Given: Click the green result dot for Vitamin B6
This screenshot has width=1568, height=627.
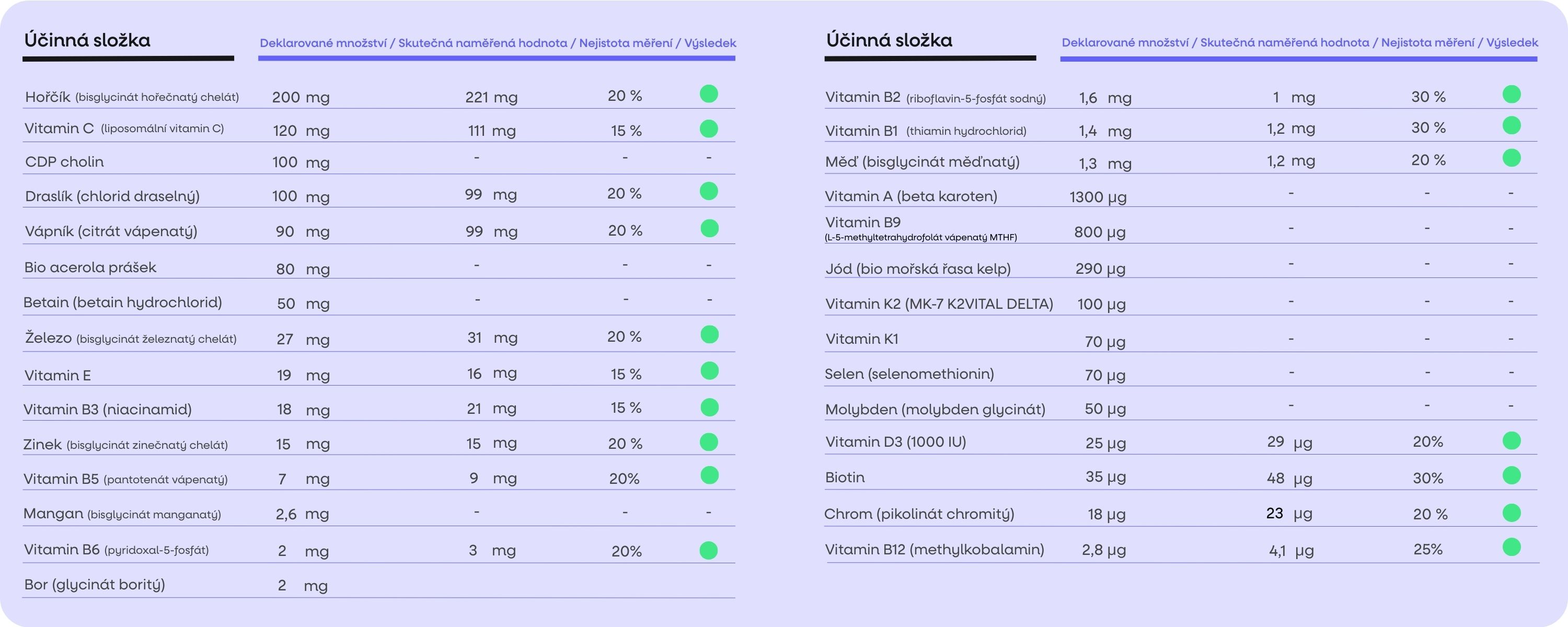Looking at the screenshot, I should coord(709,550).
